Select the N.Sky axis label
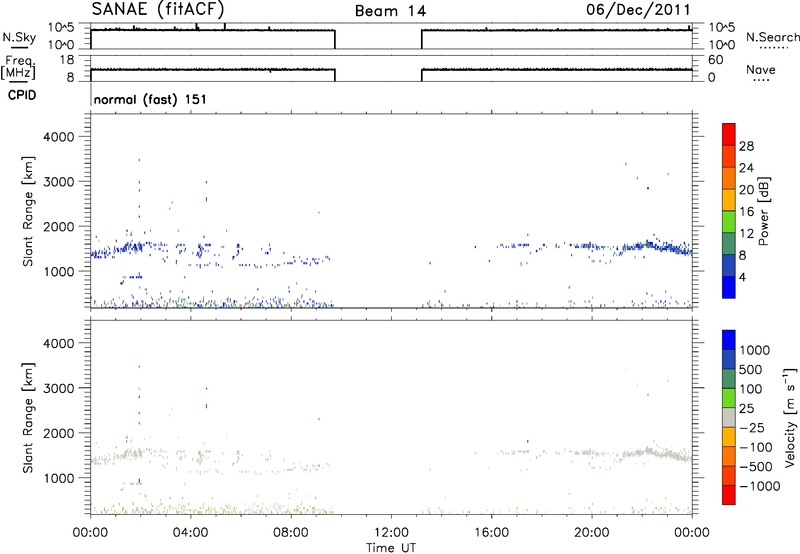The height and width of the screenshot is (554, 800). click(19, 37)
